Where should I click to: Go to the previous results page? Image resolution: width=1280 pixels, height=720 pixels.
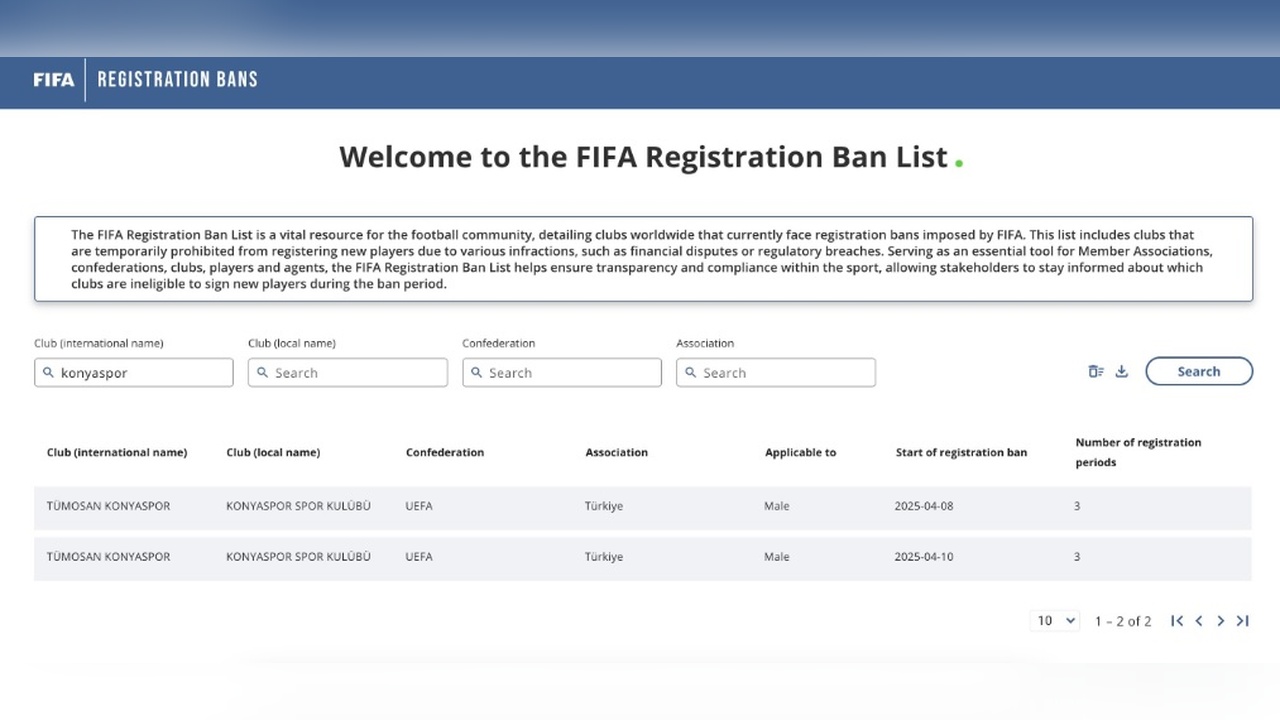coord(1199,621)
